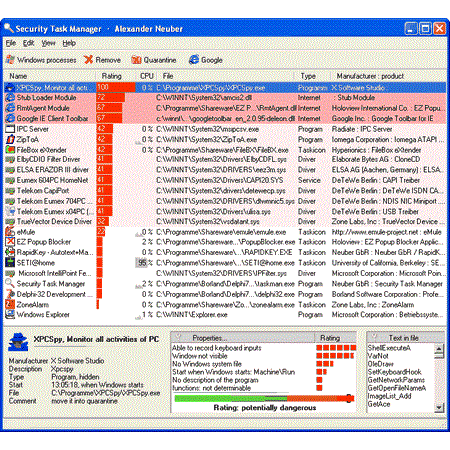Screen dimensions: 450x450
Task: Click 'Start when Windows starts: Machine\Run' property
Action: [x=234, y=372]
